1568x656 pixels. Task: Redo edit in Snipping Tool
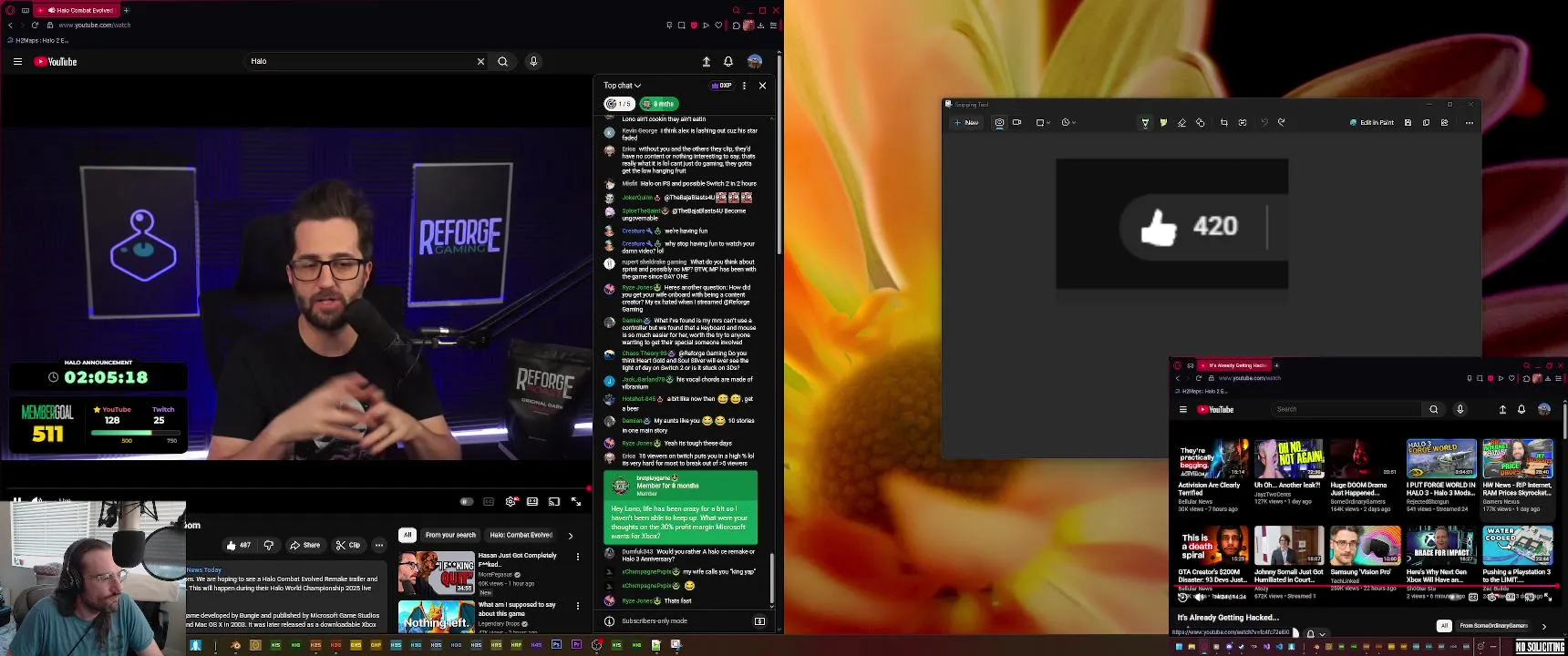pyautogui.click(x=1282, y=122)
